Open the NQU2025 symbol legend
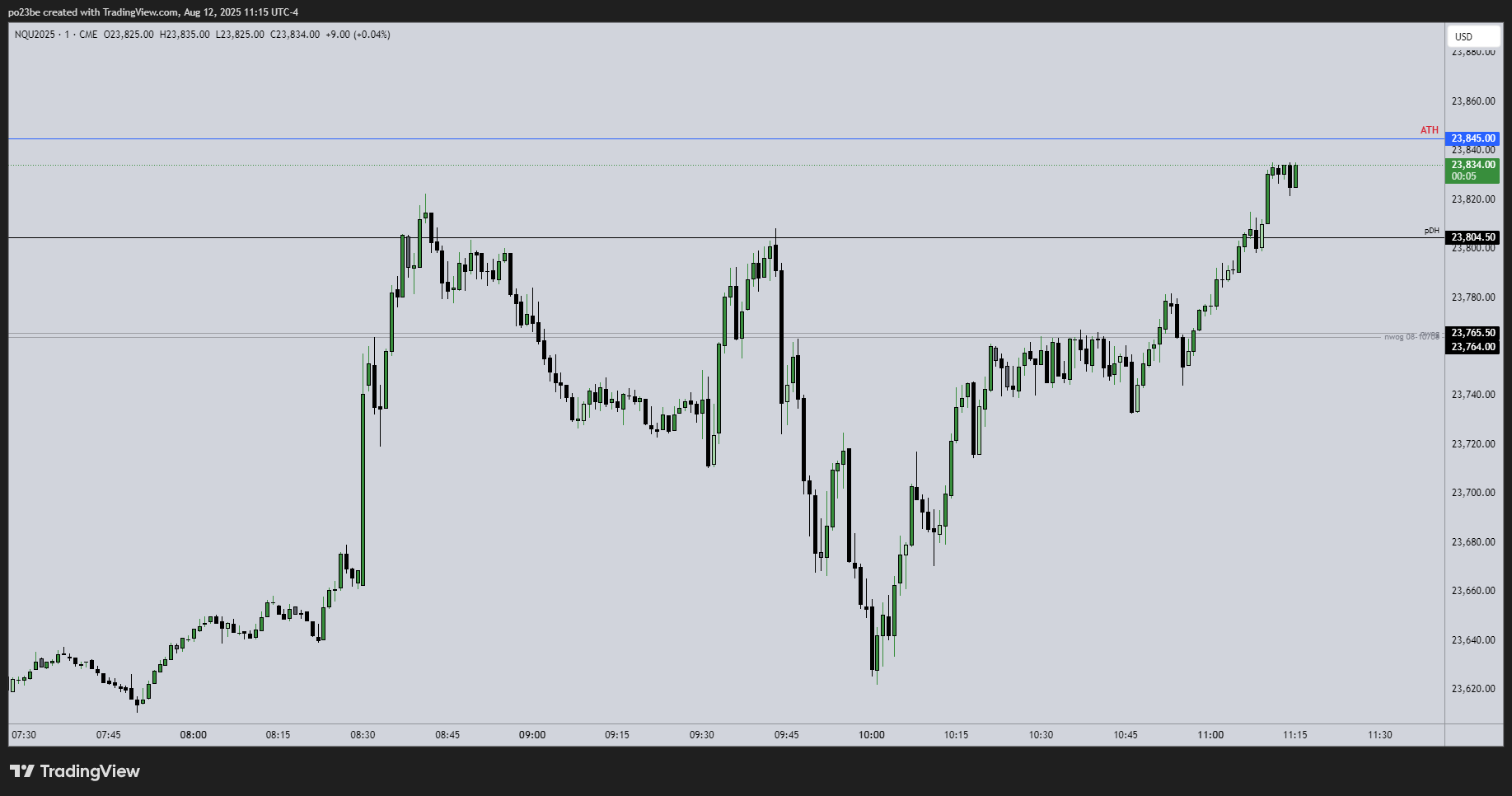 [x=35, y=34]
